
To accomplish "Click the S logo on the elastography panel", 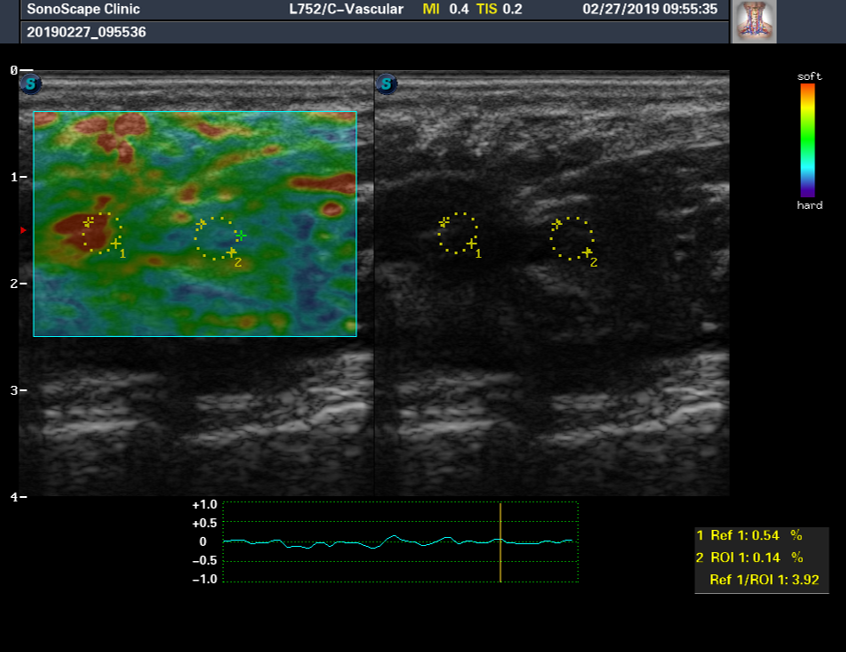I will coord(30,84).
